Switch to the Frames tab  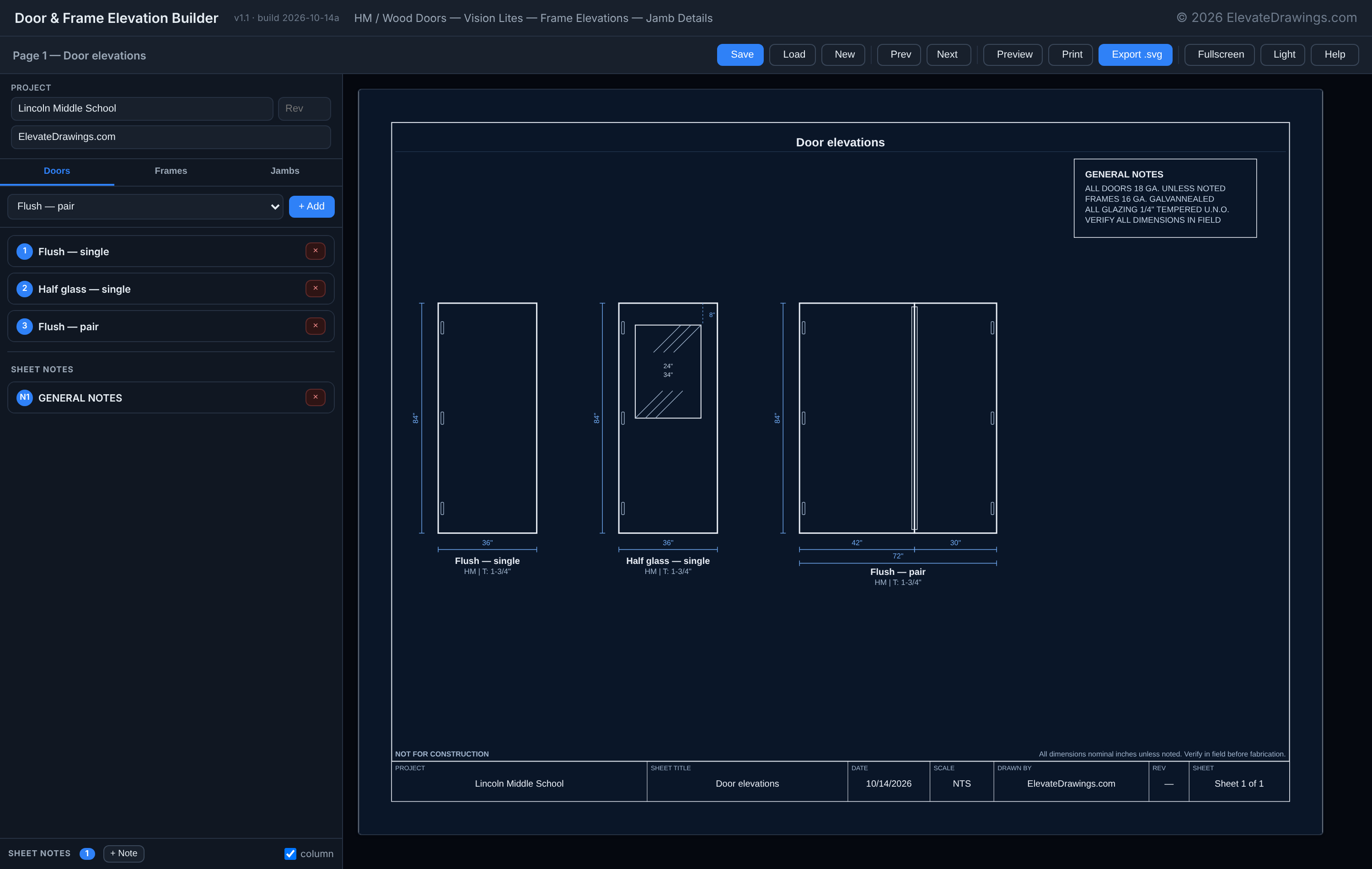(171, 171)
